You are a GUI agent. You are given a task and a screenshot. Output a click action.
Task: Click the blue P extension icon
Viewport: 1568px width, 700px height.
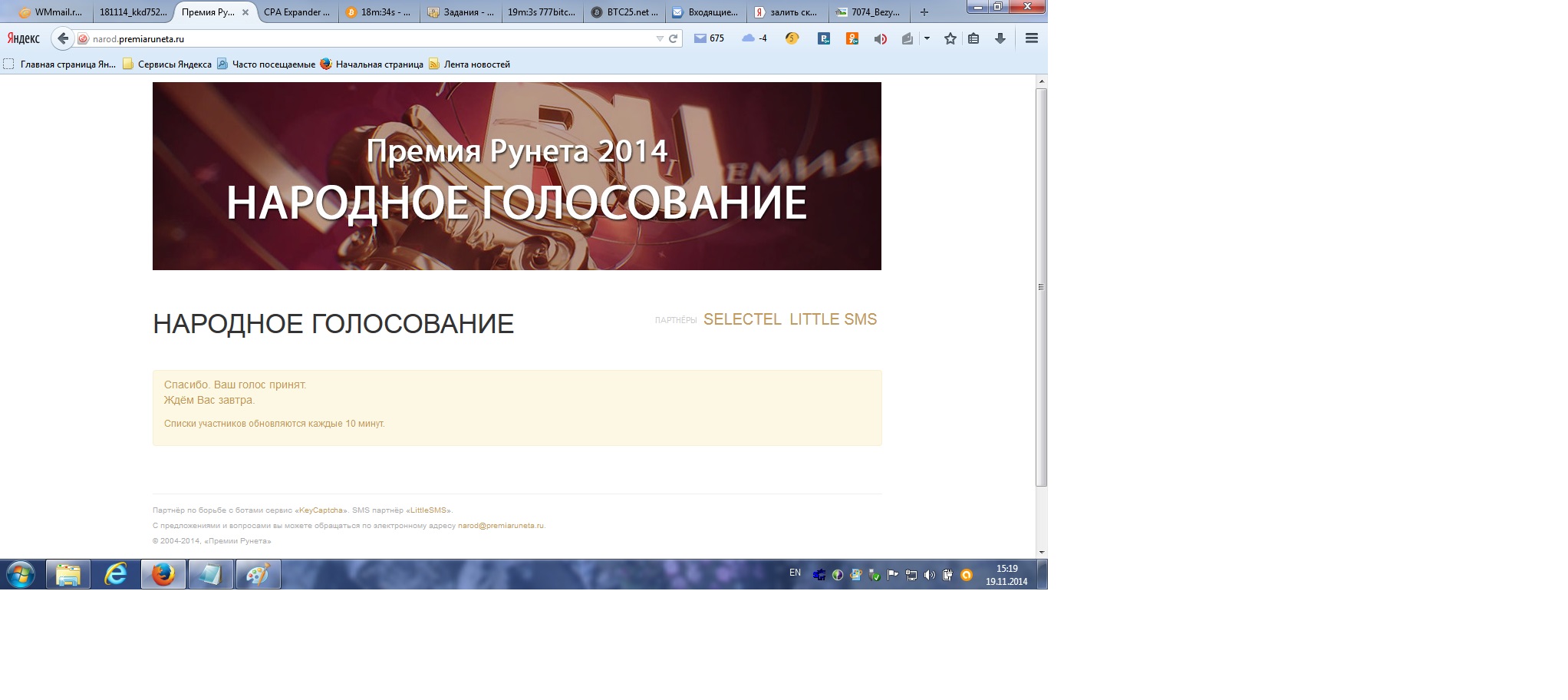[x=824, y=38]
